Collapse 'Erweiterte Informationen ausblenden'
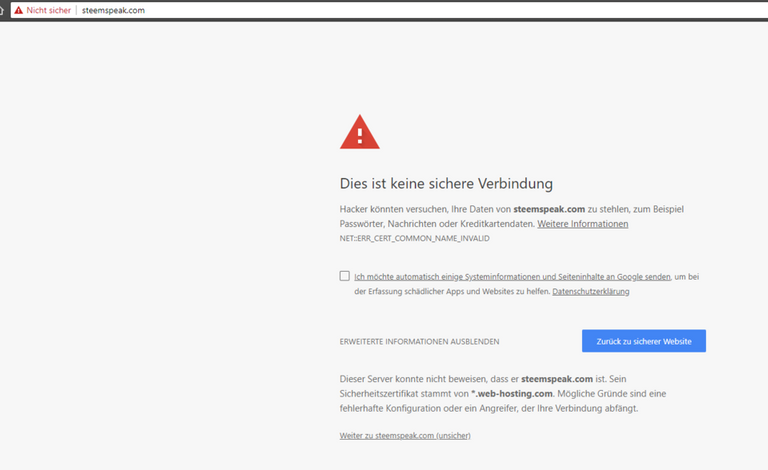The height and width of the screenshot is (470, 768). pyautogui.click(x=419, y=341)
